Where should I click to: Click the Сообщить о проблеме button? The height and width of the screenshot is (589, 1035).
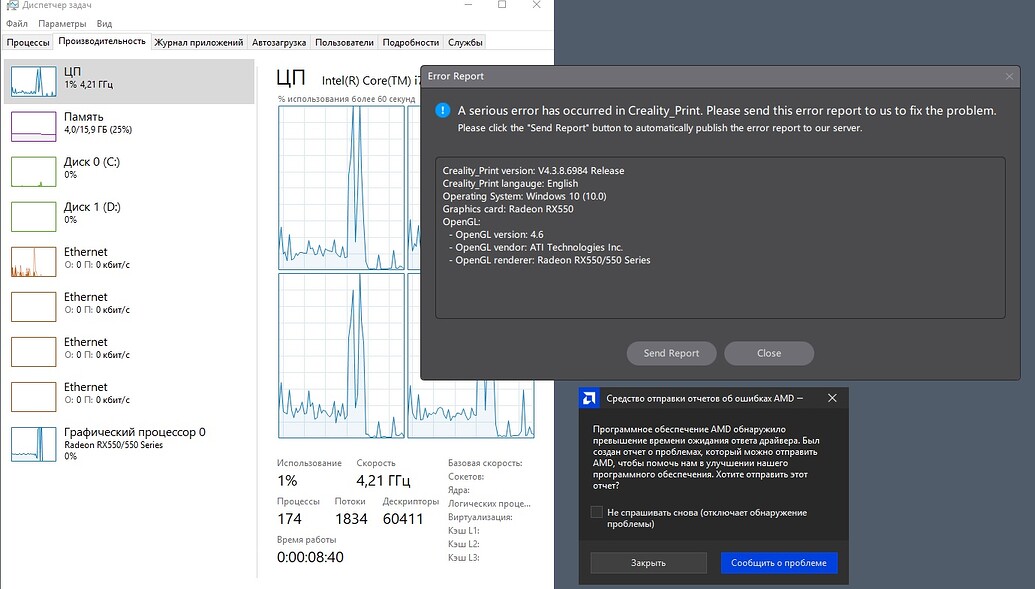[x=779, y=562]
